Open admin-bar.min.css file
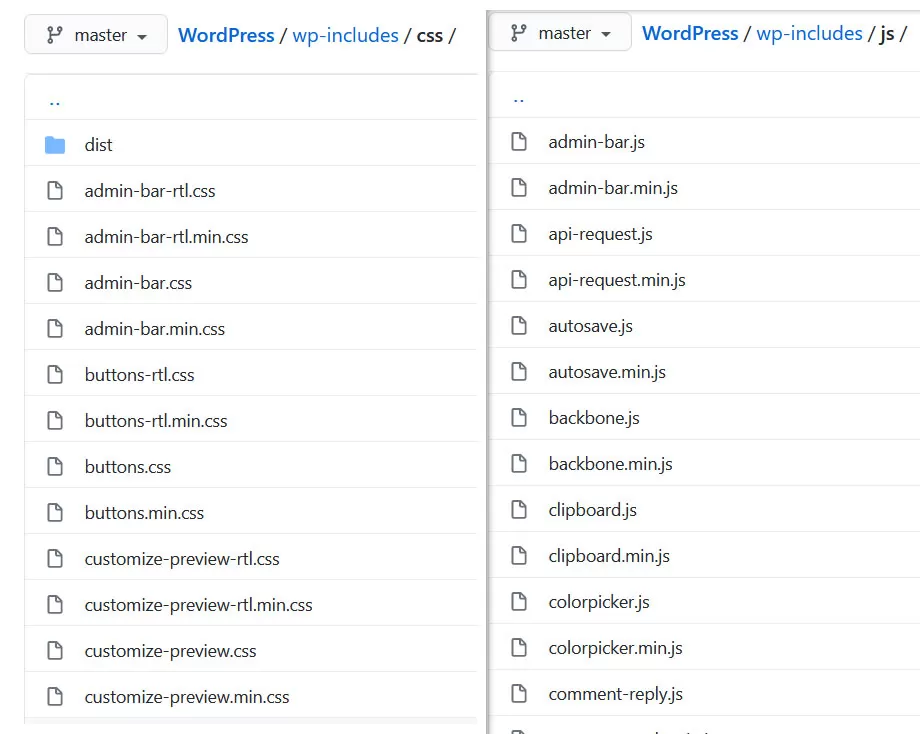 [x=155, y=329]
